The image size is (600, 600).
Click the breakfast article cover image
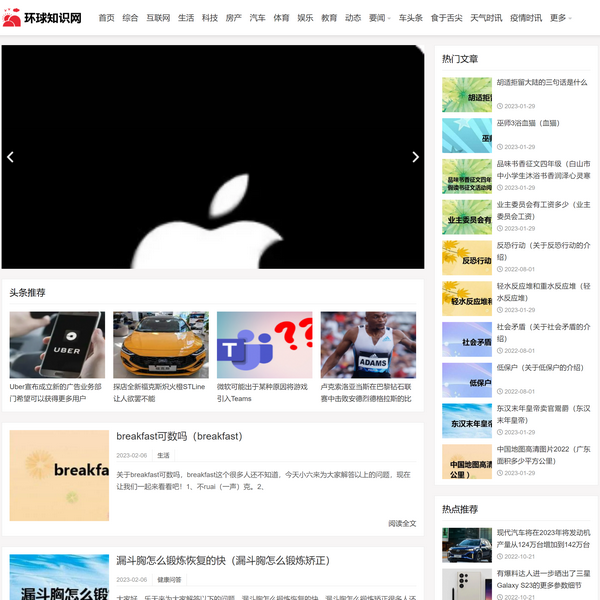click(x=59, y=475)
